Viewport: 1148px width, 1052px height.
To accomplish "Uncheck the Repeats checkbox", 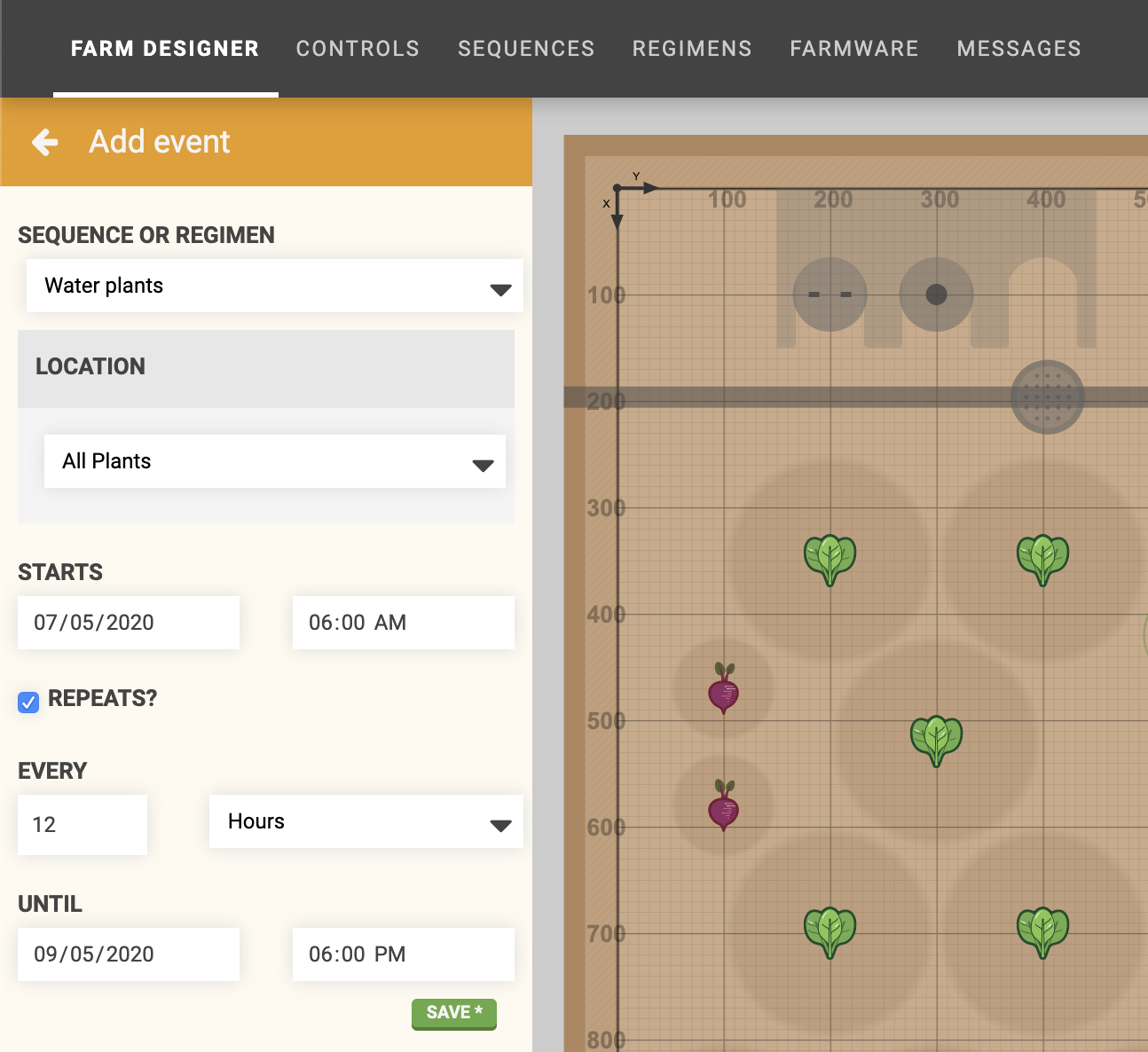I will 28,703.
